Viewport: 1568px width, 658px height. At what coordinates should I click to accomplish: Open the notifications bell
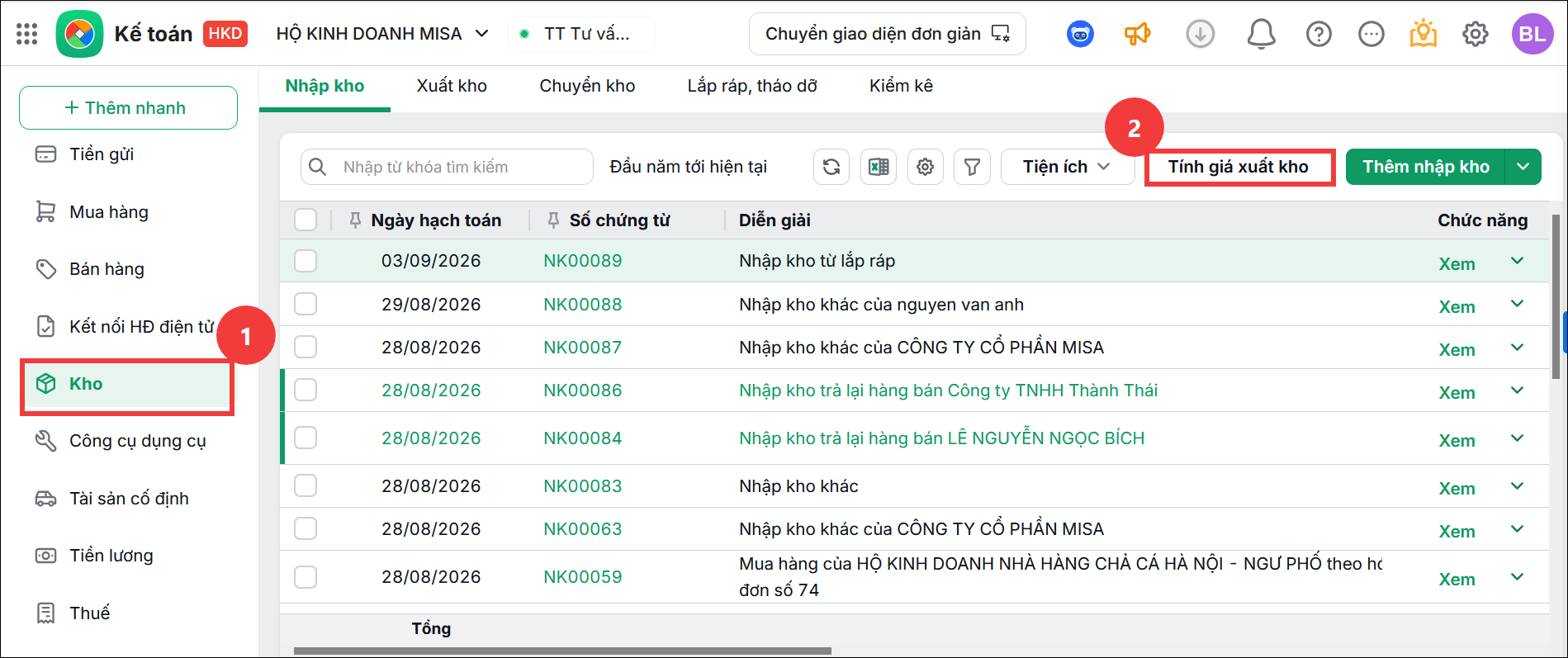tap(1261, 34)
